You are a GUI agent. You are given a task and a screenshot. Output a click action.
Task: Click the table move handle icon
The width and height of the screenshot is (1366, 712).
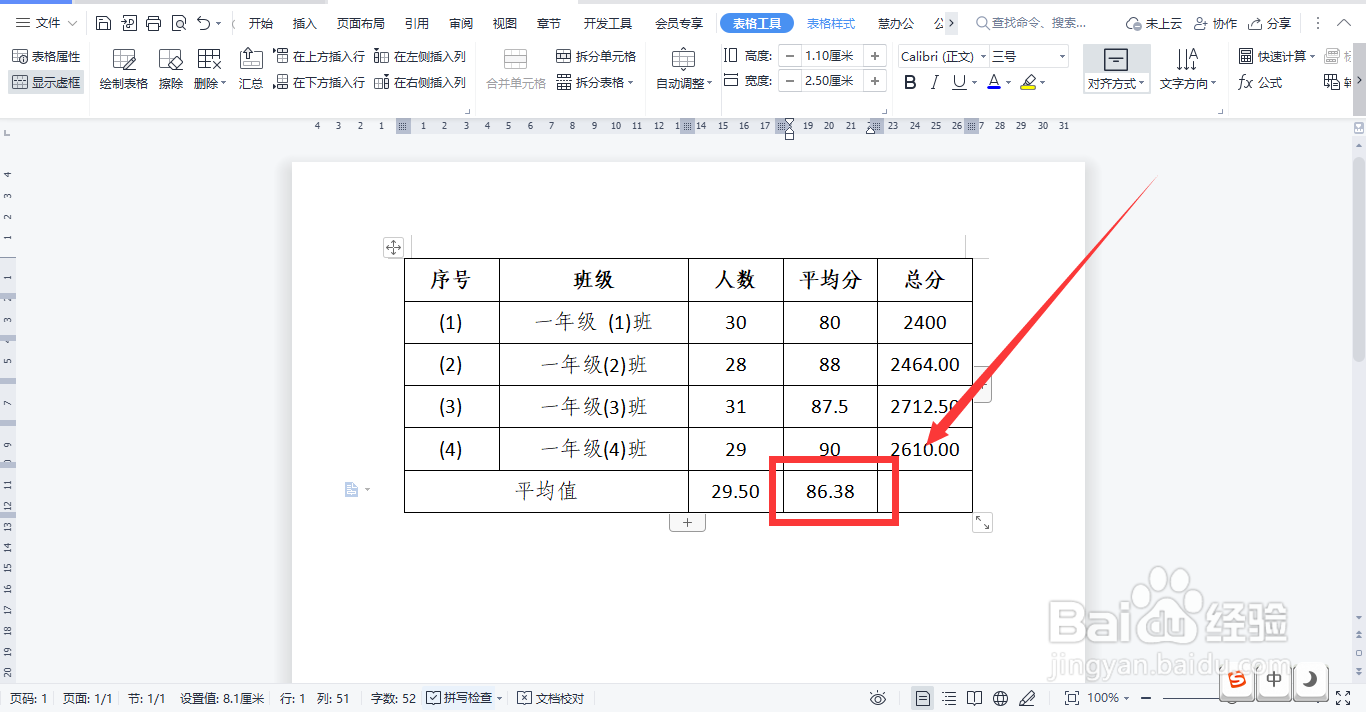coord(393,248)
